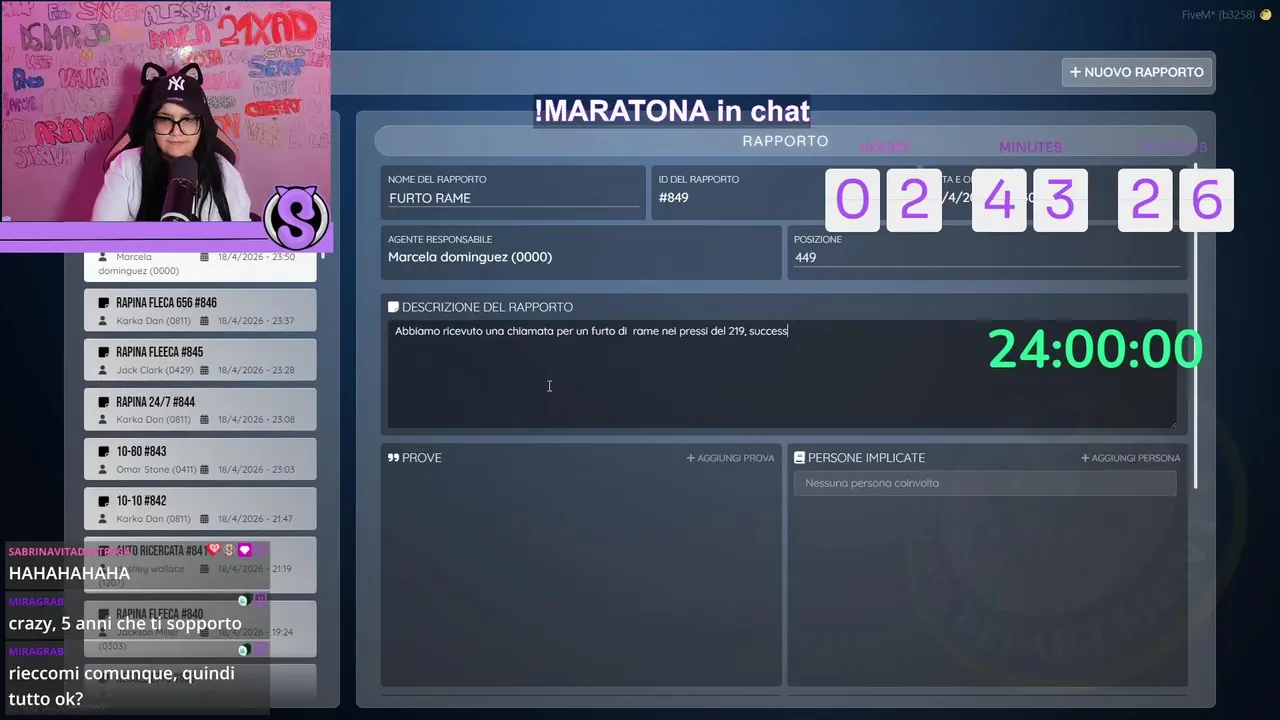The image size is (1280, 720).
Task: Click the DESCRIZIONE DEL RAPPORTO note icon
Action: tap(393, 307)
